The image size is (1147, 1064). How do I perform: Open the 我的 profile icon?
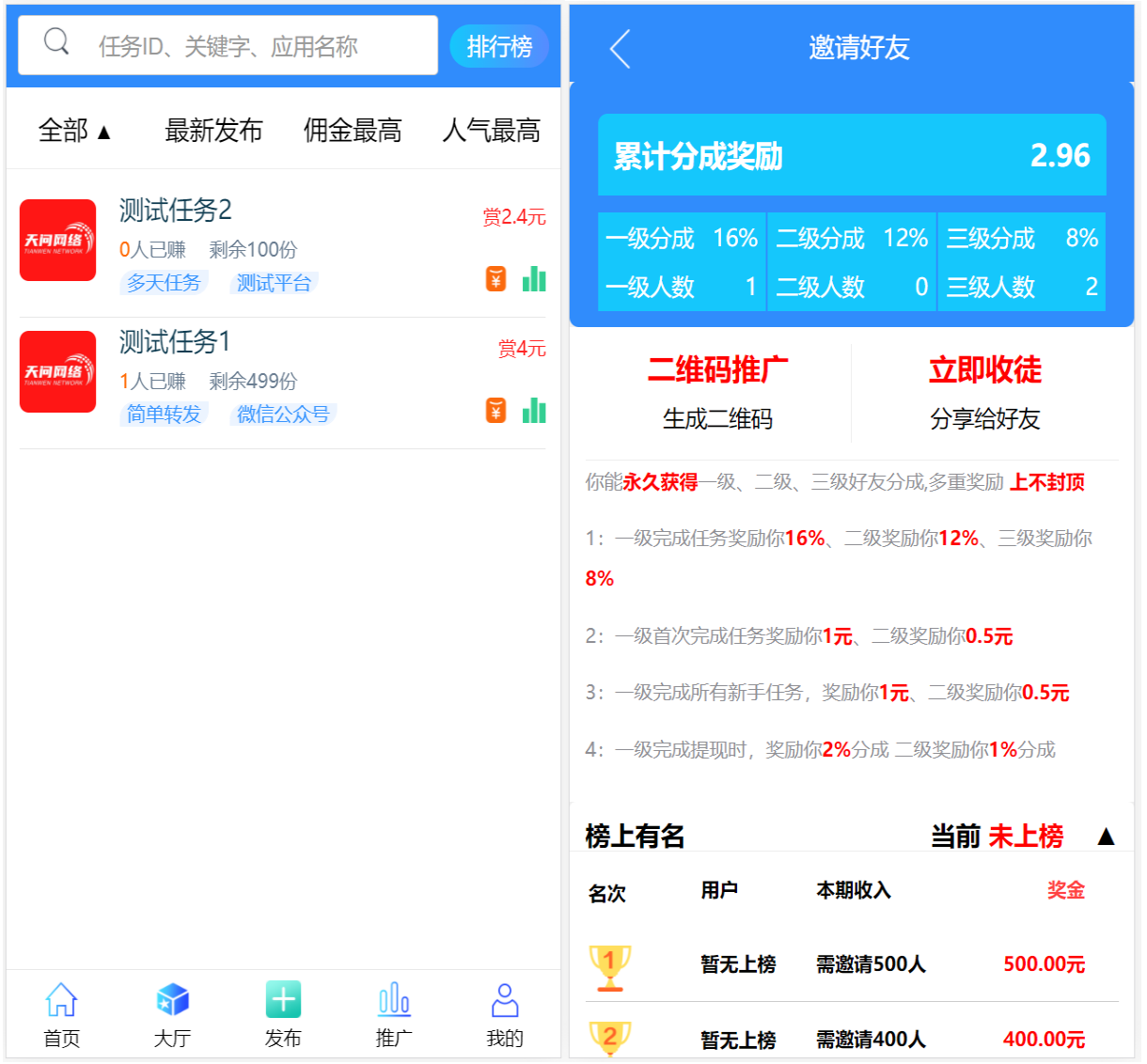[x=505, y=1001]
